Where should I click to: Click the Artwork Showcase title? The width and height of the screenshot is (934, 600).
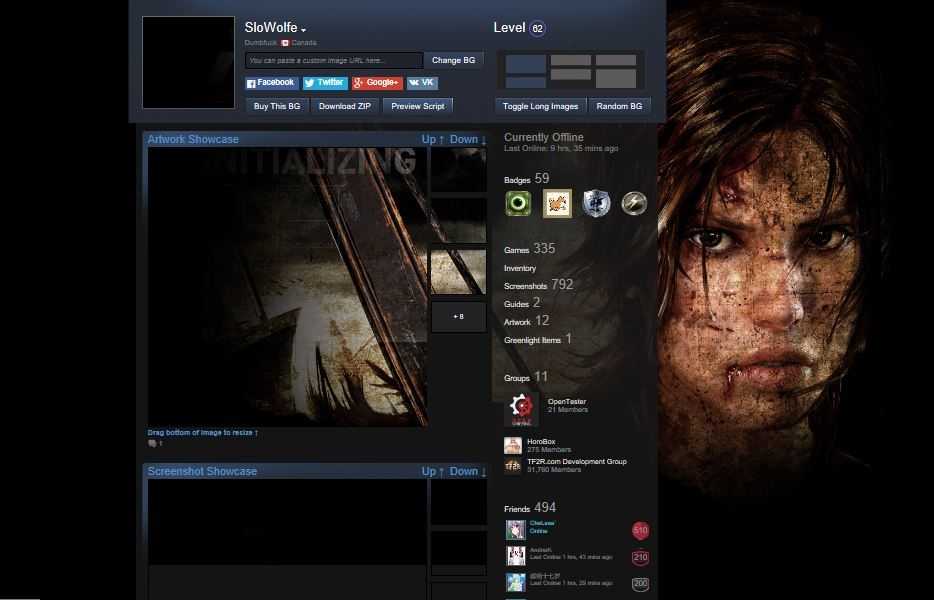(x=193, y=139)
